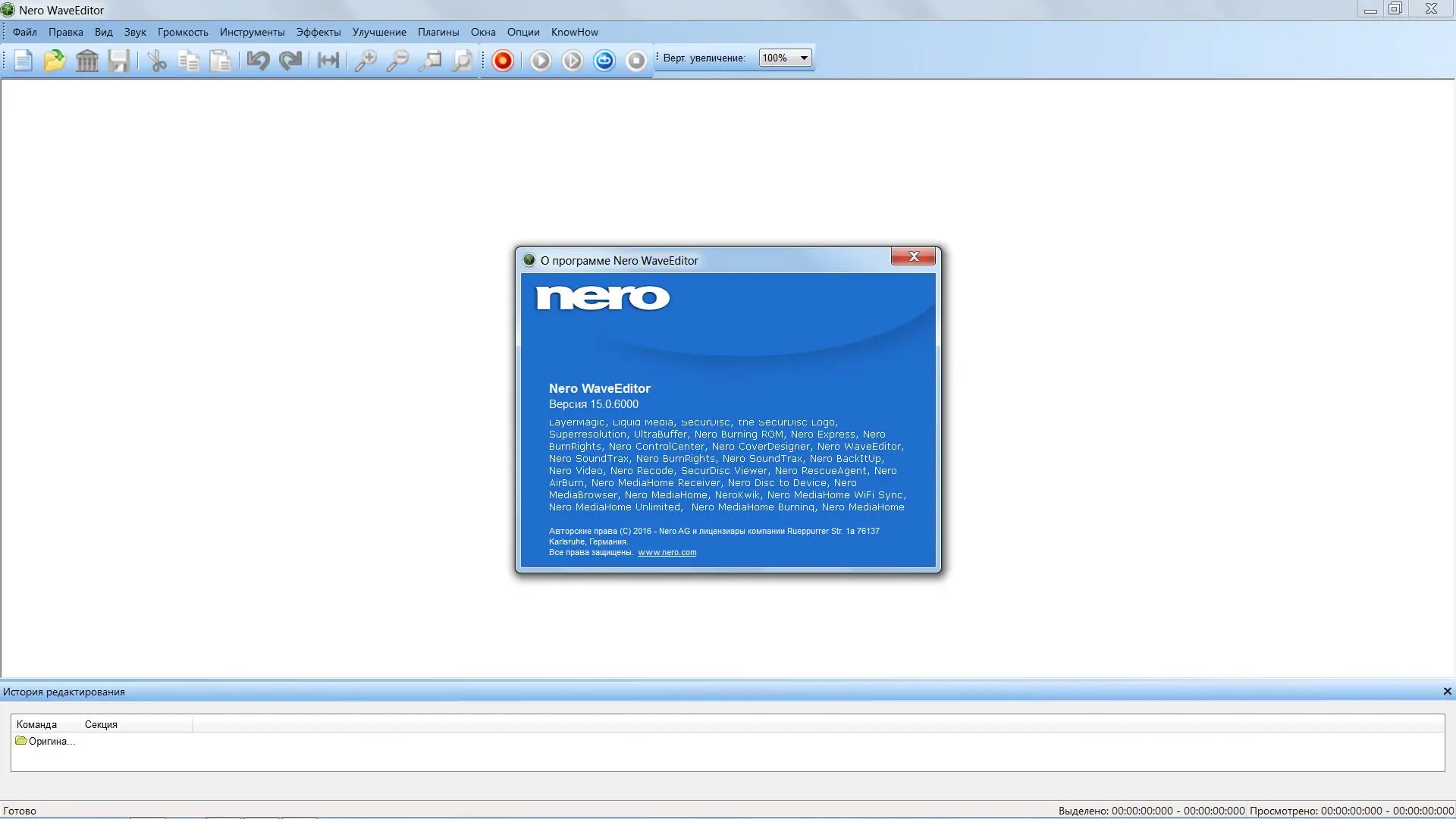Click the Zoom out magnifier icon
Viewport: 1456px width, 819px height.
(397, 61)
